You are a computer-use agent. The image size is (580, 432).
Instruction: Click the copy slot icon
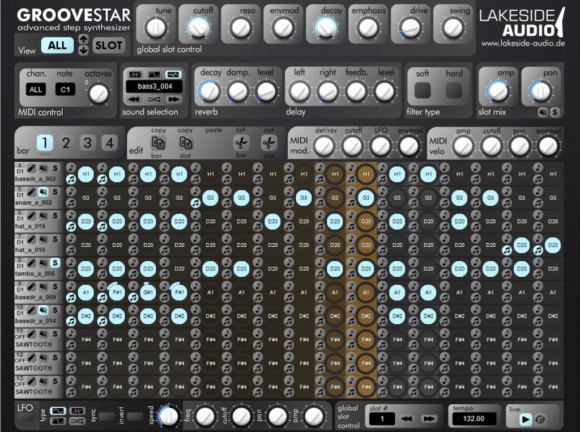185,143
